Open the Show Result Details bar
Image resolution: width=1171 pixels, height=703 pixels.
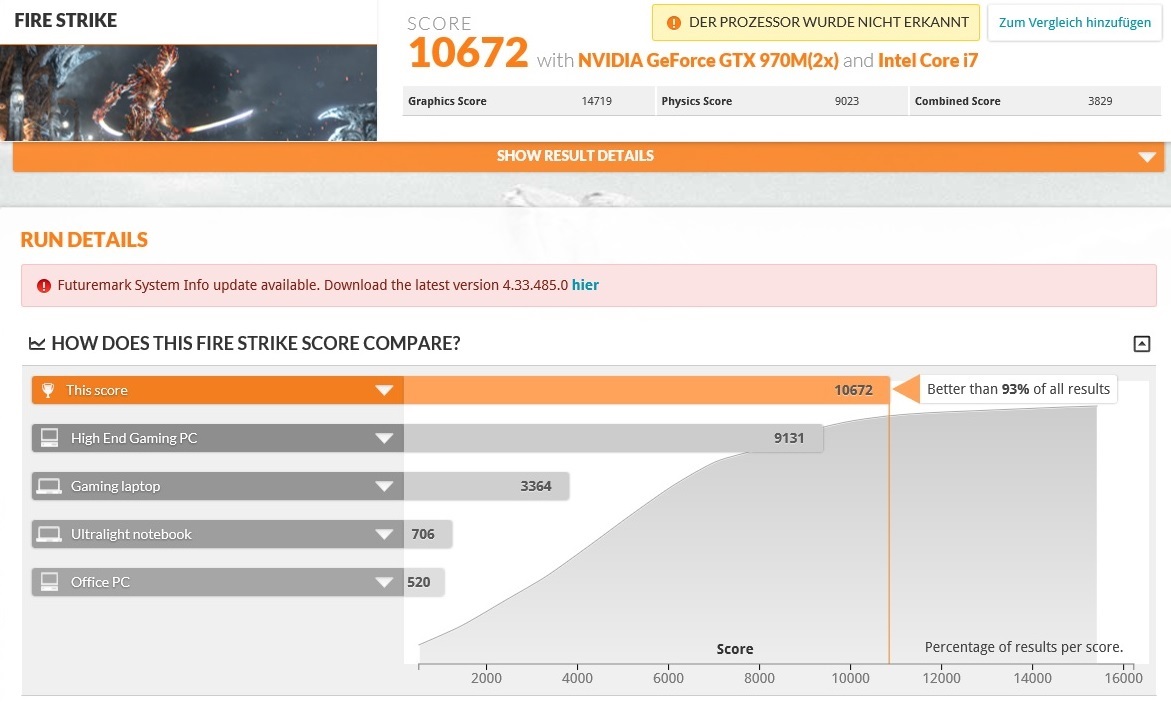[x=588, y=156]
